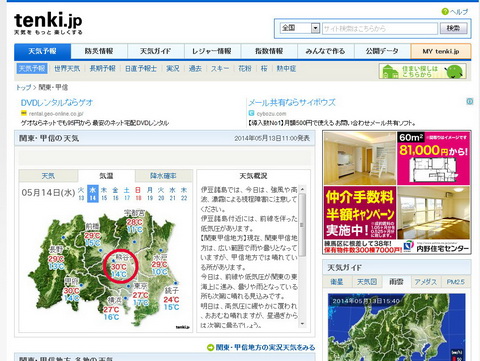Open the 天気予報 main navigation tab
Screen dimensions: 480x361
pos(42,51)
